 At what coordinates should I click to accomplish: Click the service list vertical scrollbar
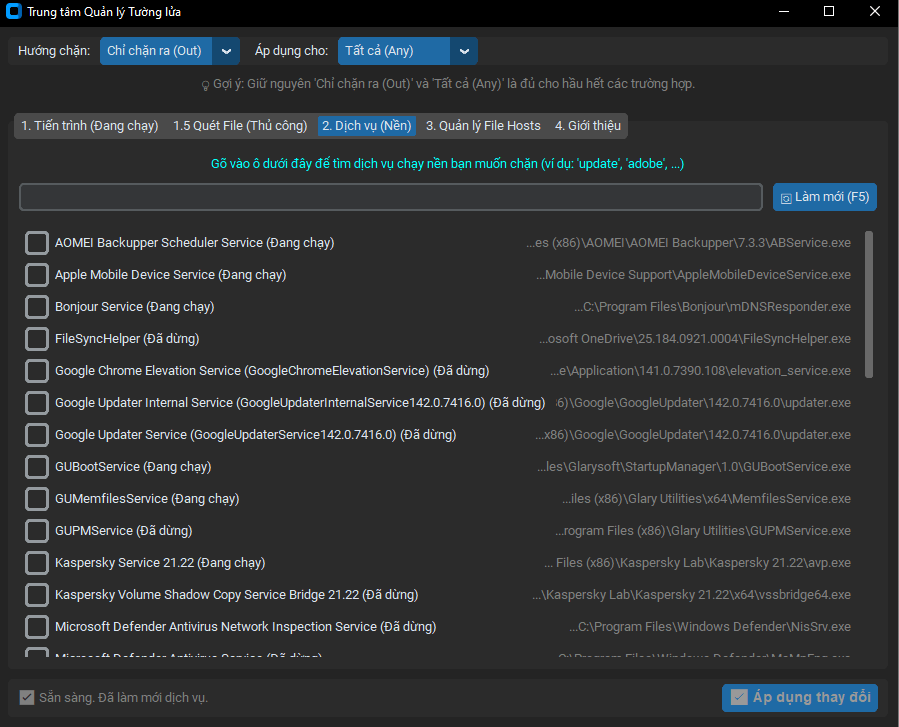click(869, 304)
